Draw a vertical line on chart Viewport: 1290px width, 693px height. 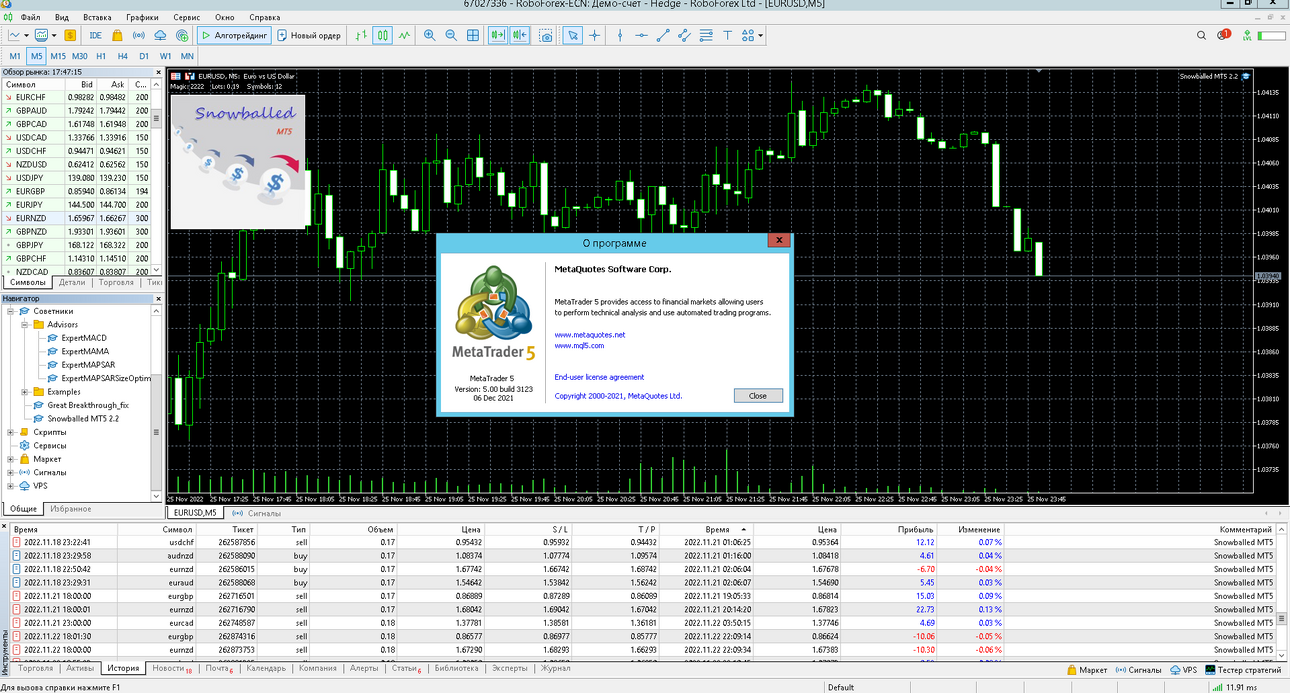(620, 35)
